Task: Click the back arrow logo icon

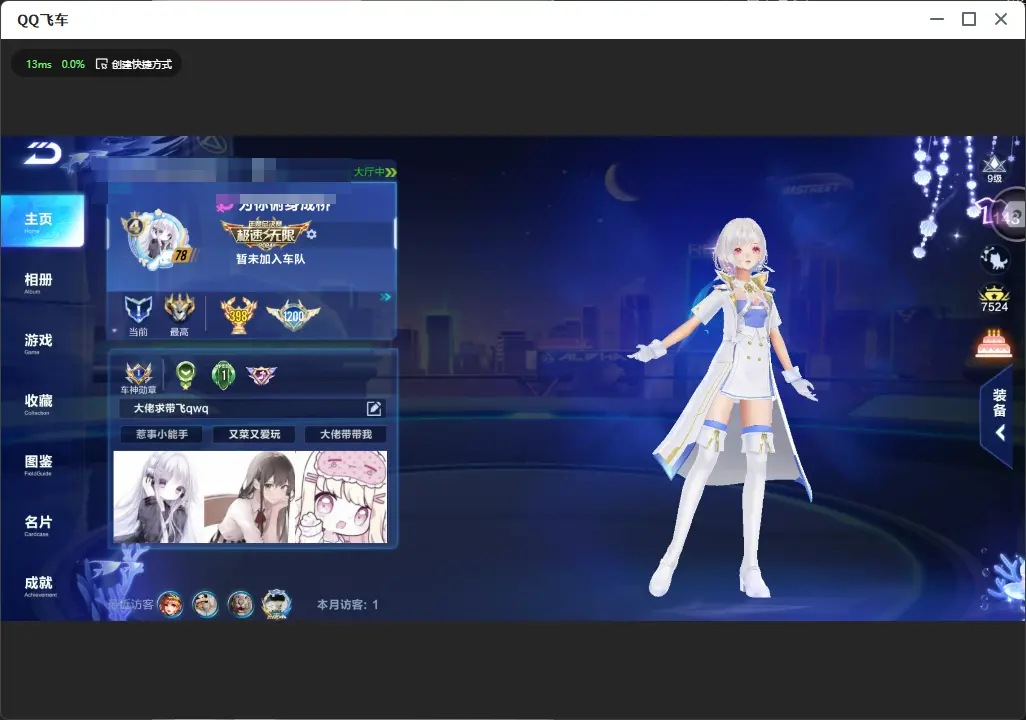Action: click(43, 153)
